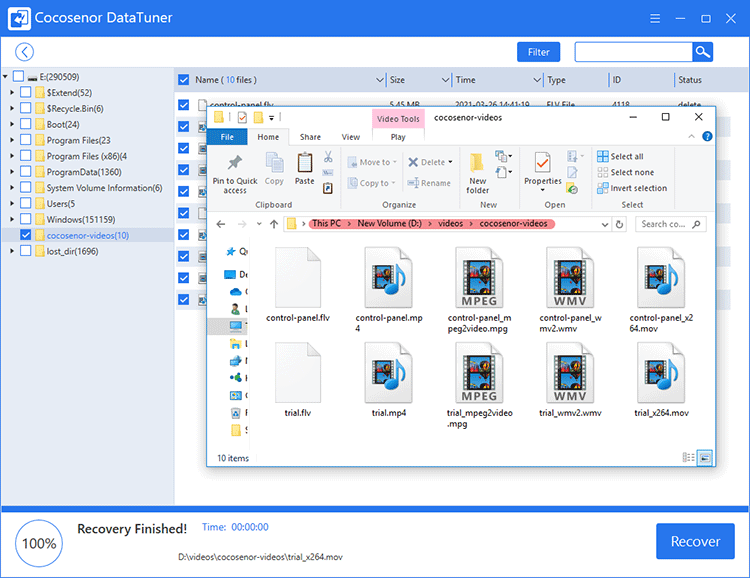Switch to details view in Explorer
Viewport: 750px width, 578px height.
pyautogui.click(x=688, y=457)
